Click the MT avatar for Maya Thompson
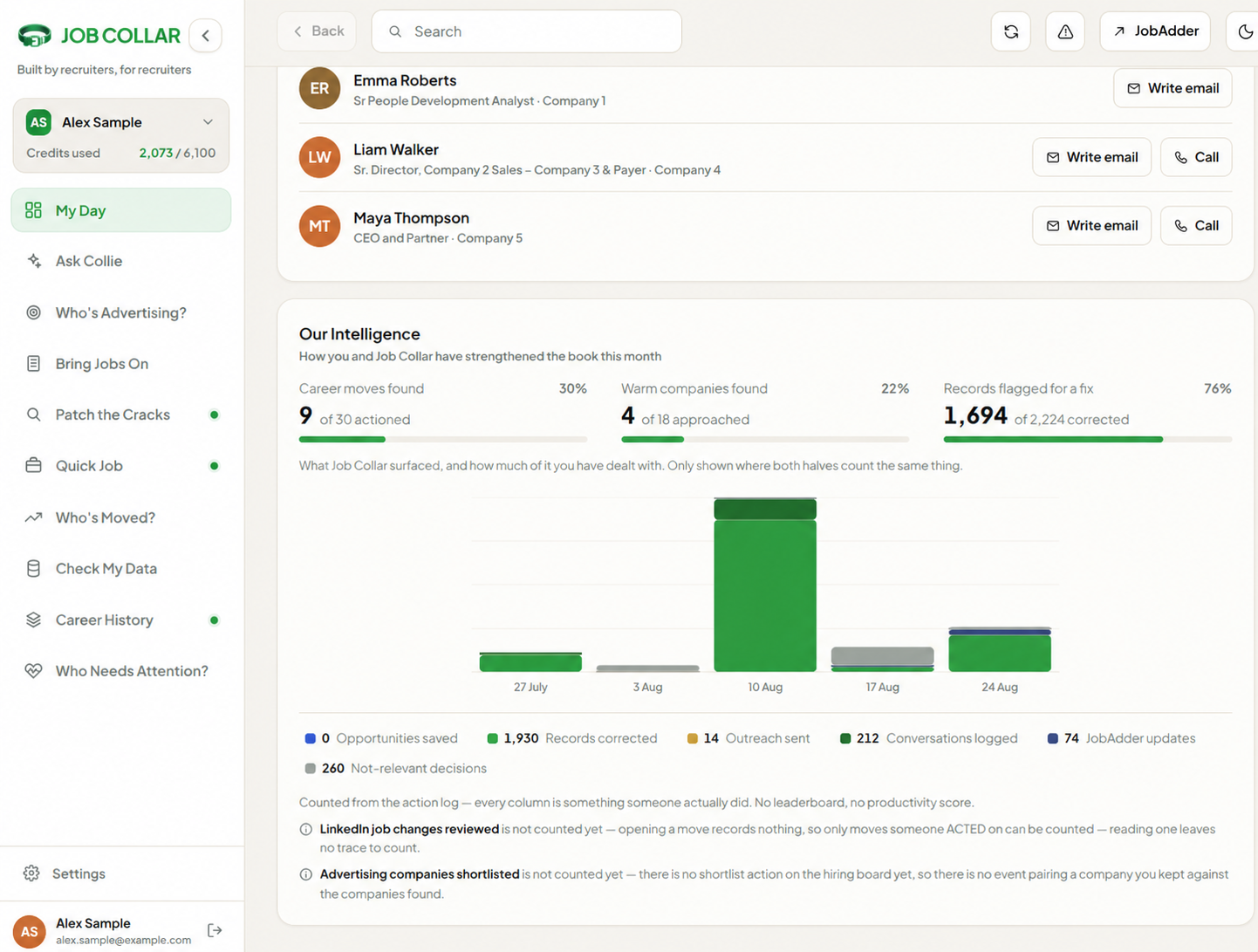The image size is (1258, 952). (319, 226)
